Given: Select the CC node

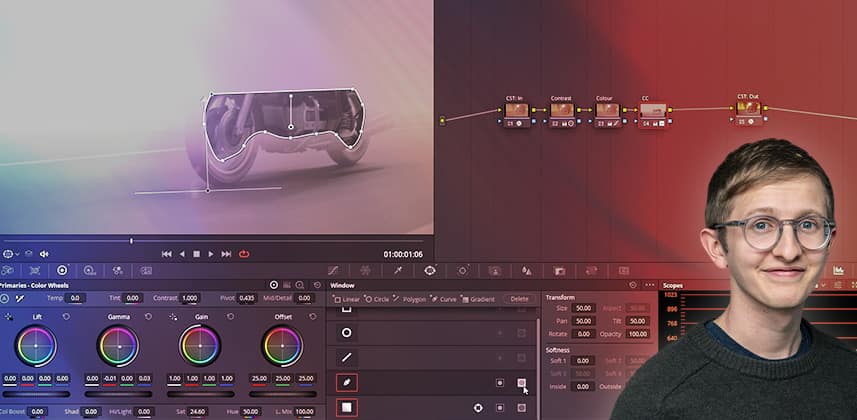Looking at the screenshot, I should click(653, 114).
